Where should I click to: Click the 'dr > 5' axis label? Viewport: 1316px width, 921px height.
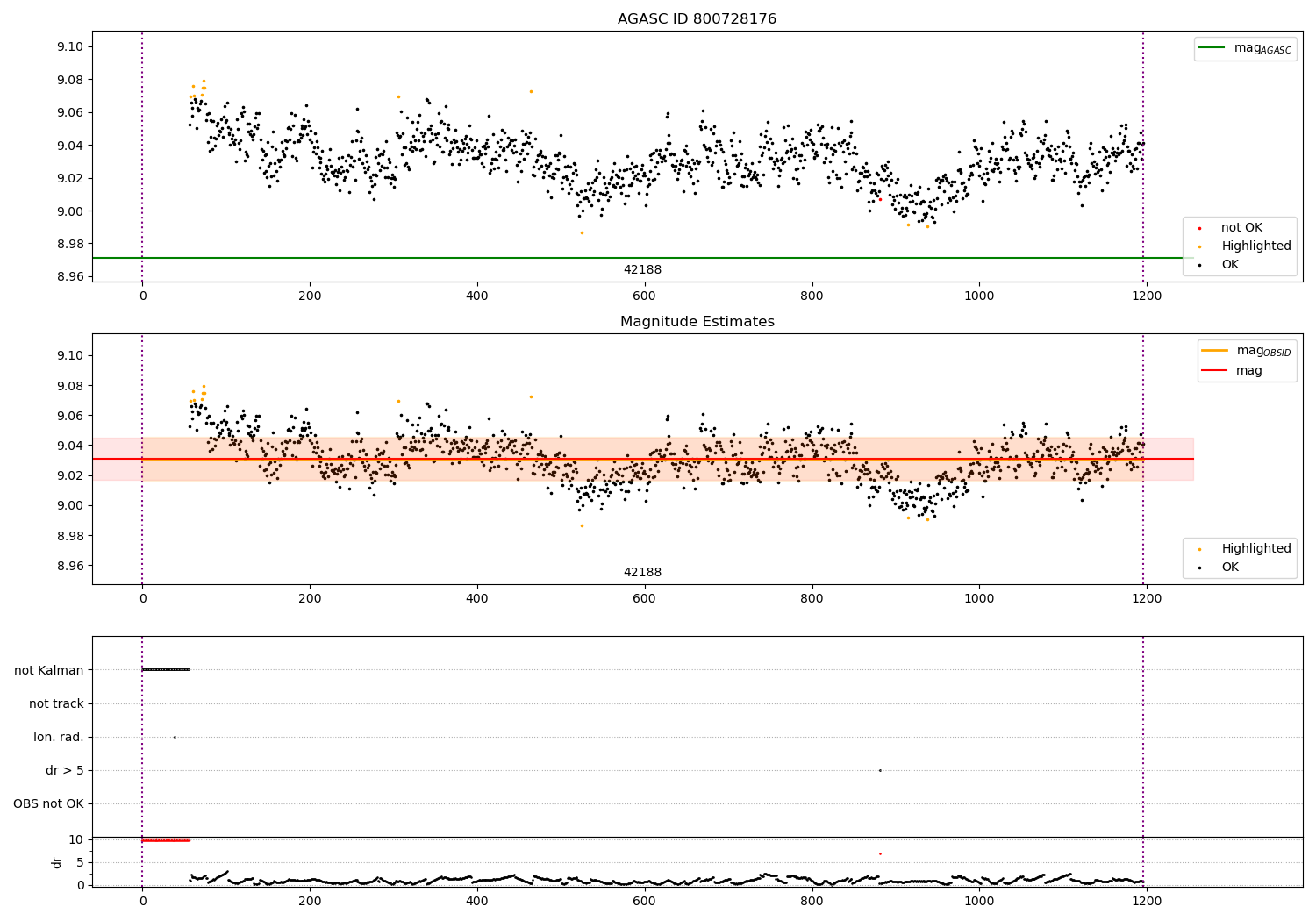pos(64,770)
